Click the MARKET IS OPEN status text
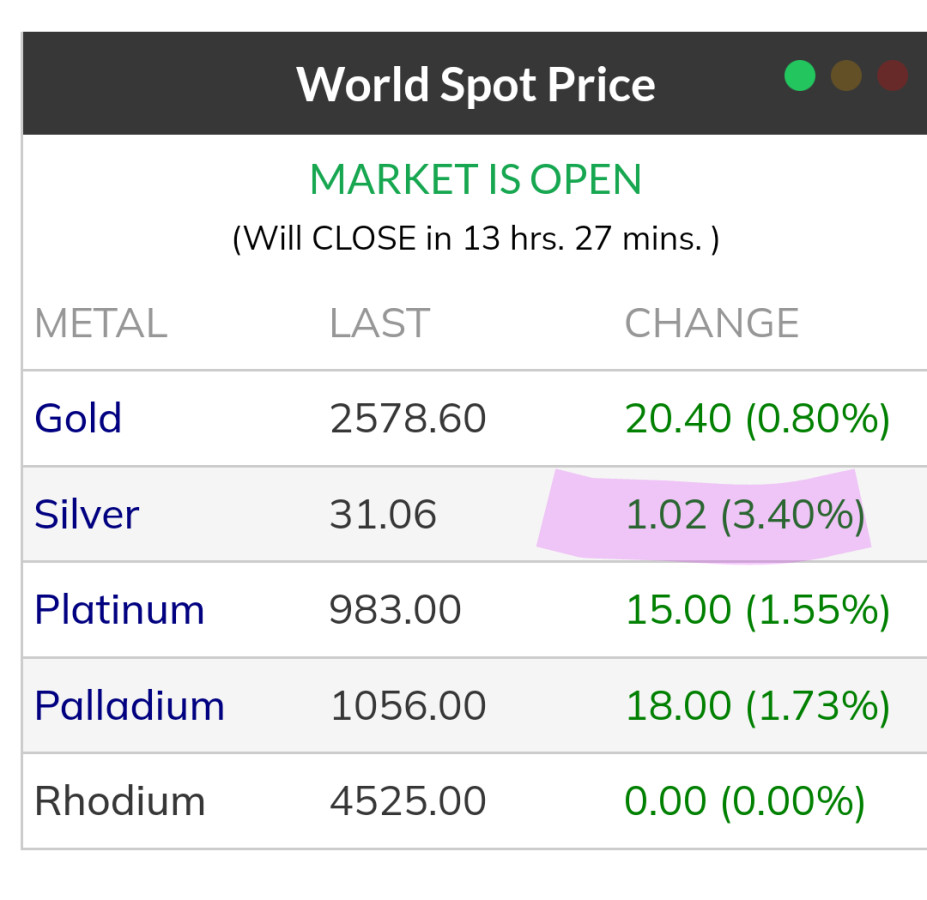Viewport: 927px width, 900px height. tap(476, 180)
